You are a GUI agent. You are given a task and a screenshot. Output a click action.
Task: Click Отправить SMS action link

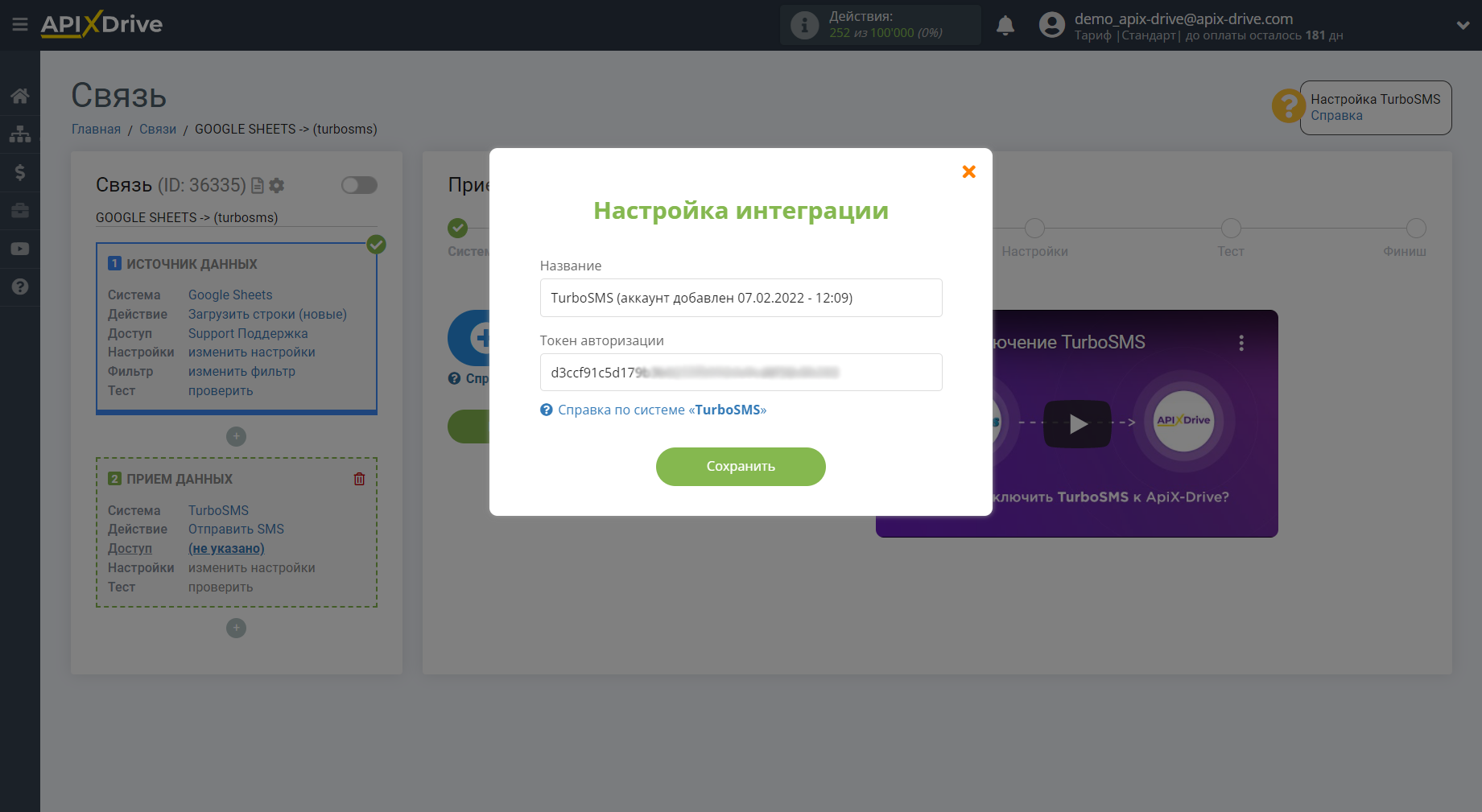coord(236,530)
